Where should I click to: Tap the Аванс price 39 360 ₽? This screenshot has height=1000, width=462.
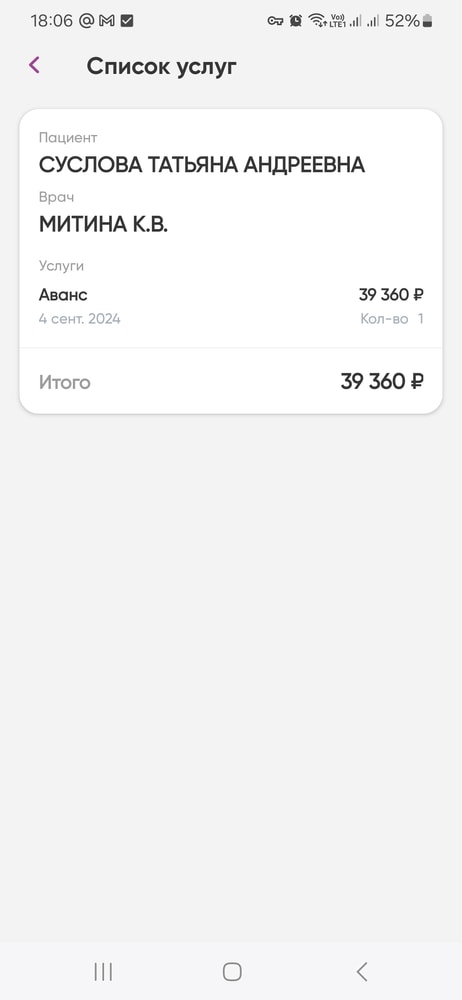(x=391, y=295)
